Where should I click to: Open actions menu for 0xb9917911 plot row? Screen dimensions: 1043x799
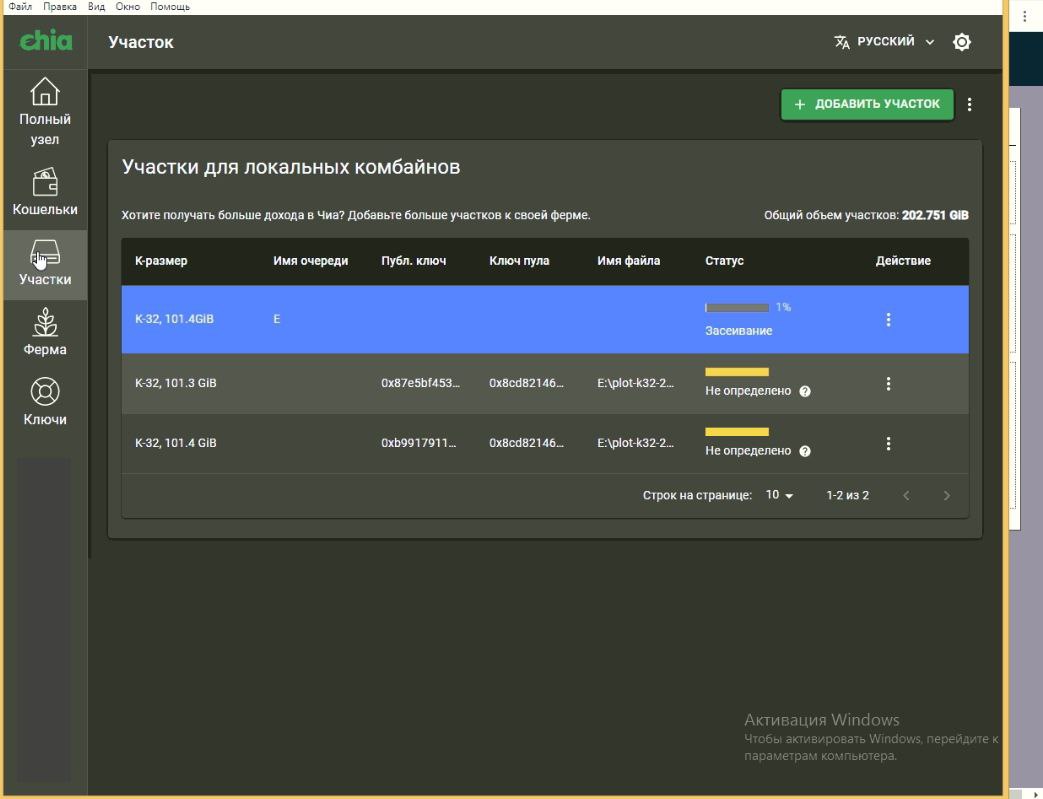click(888, 443)
